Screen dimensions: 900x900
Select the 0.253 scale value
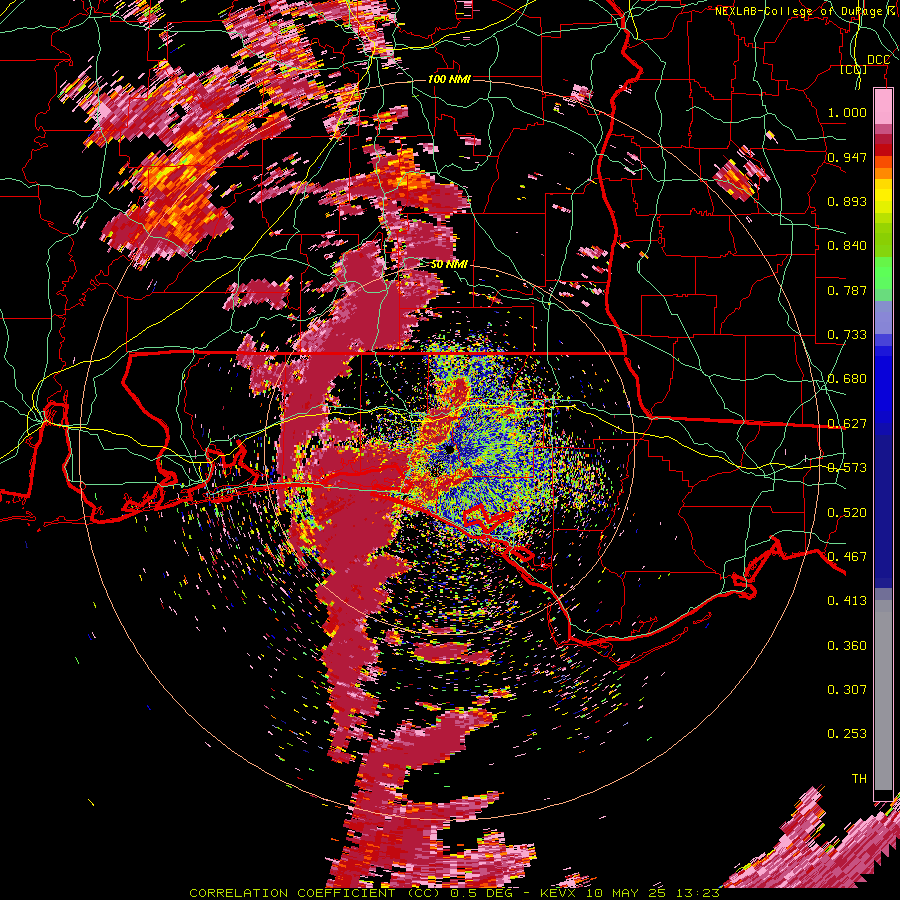point(847,734)
